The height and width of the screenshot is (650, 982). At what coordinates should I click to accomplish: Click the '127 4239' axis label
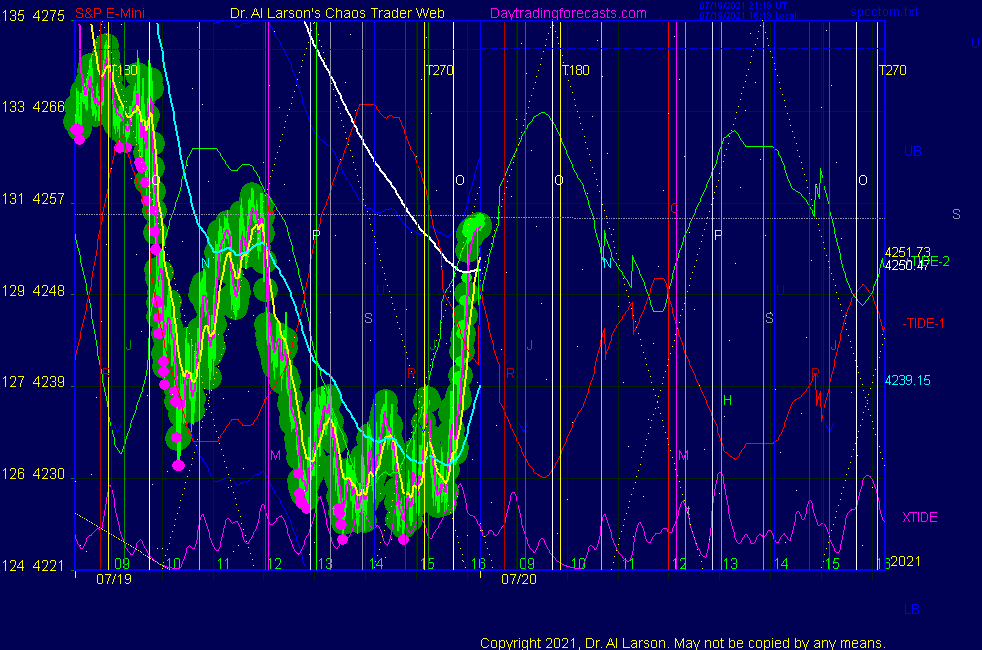point(33,382)
